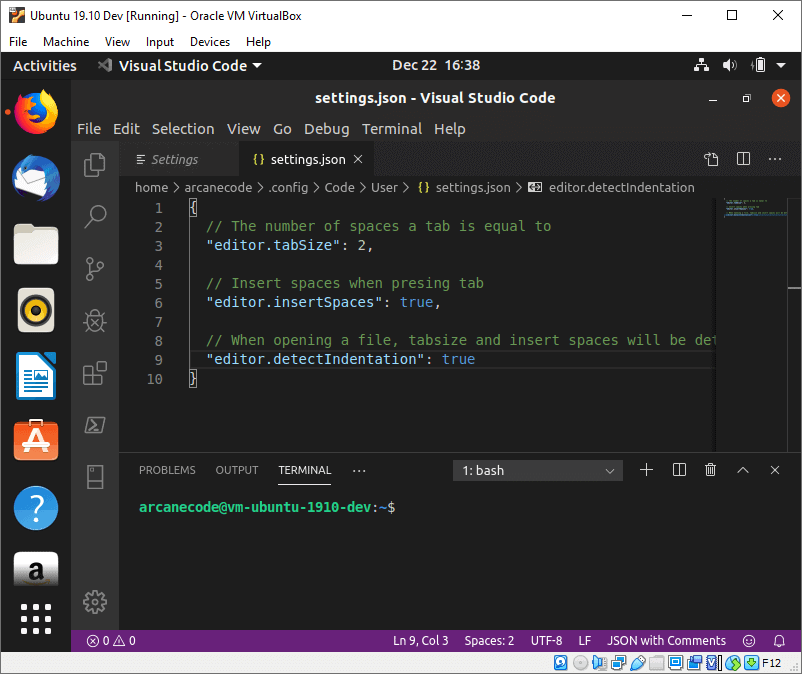Open the terminal selector dropdown 1: bash
This screenshot has width=802, height=674.
(538, 470)
